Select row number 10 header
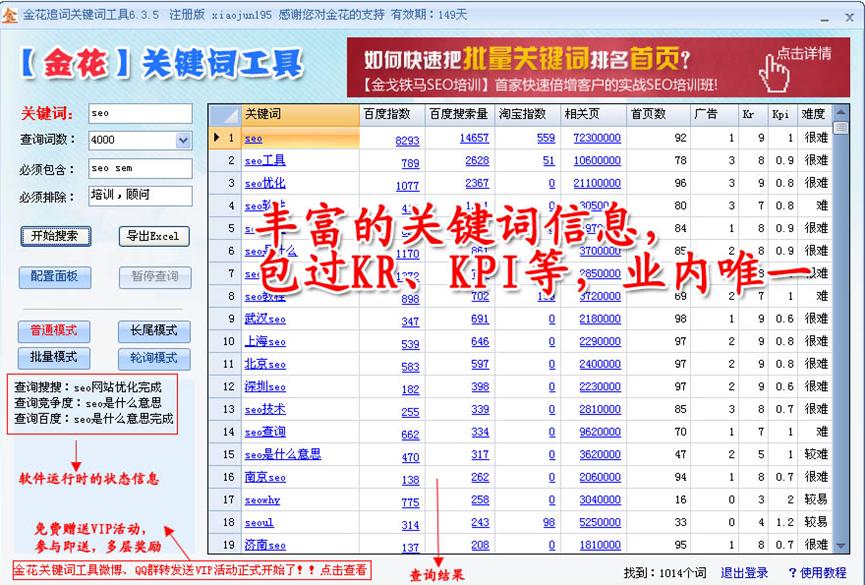 click(225, 342)
